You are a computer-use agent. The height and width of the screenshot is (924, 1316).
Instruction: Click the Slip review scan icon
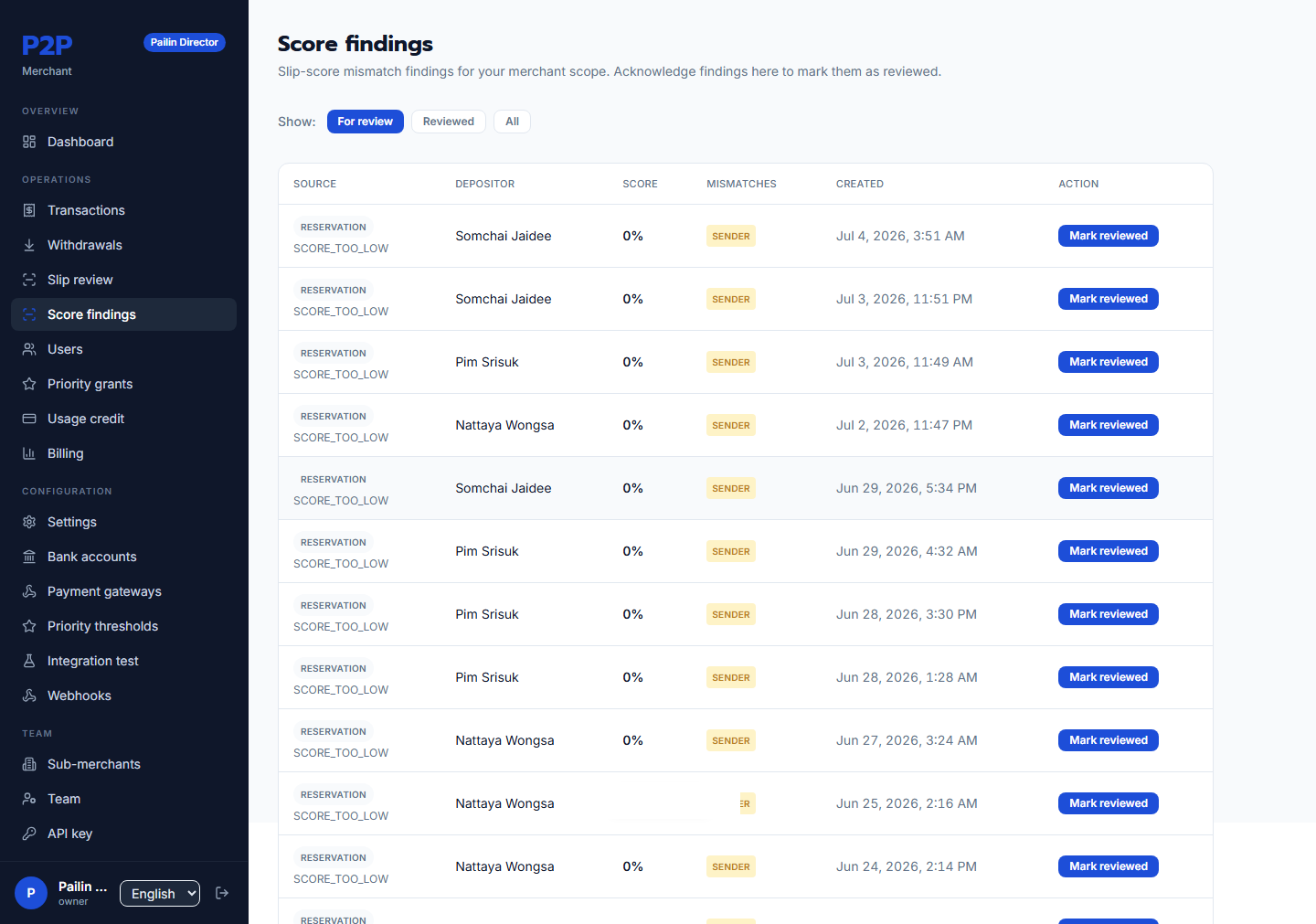pos(29,280)
